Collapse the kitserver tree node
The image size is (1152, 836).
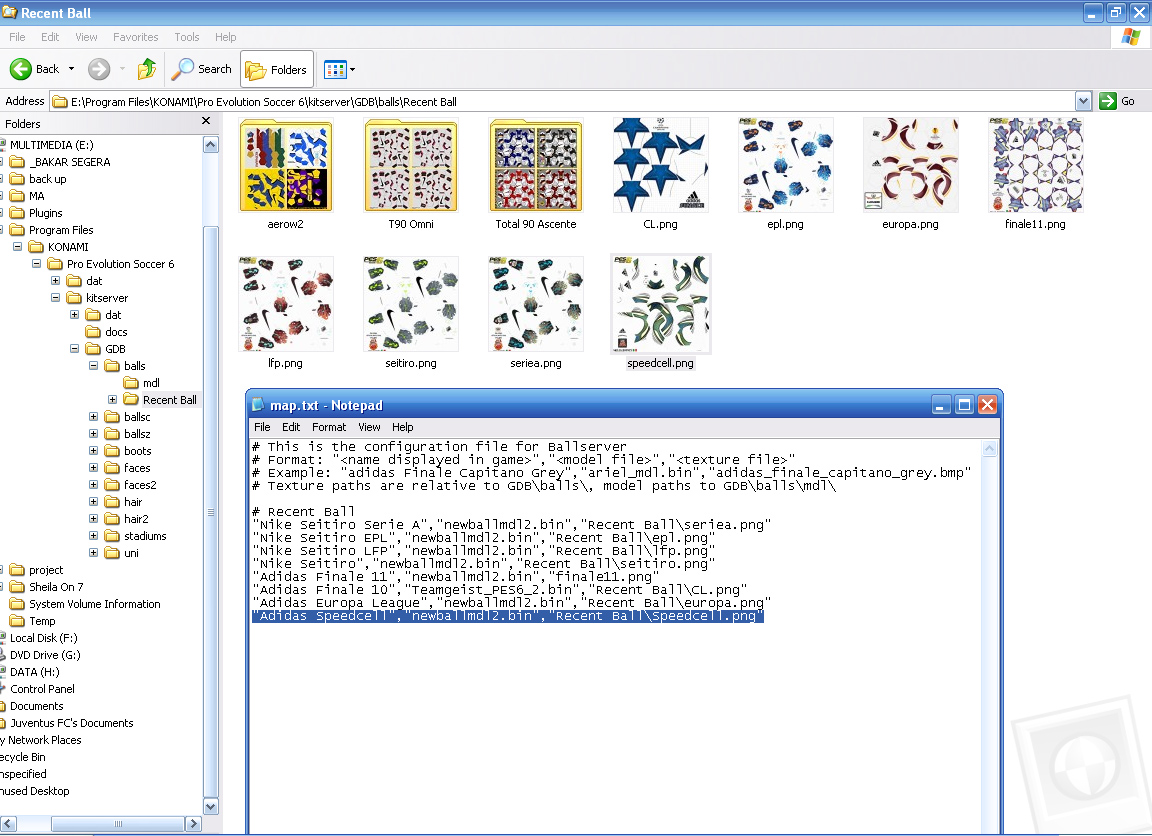(55, 298)
